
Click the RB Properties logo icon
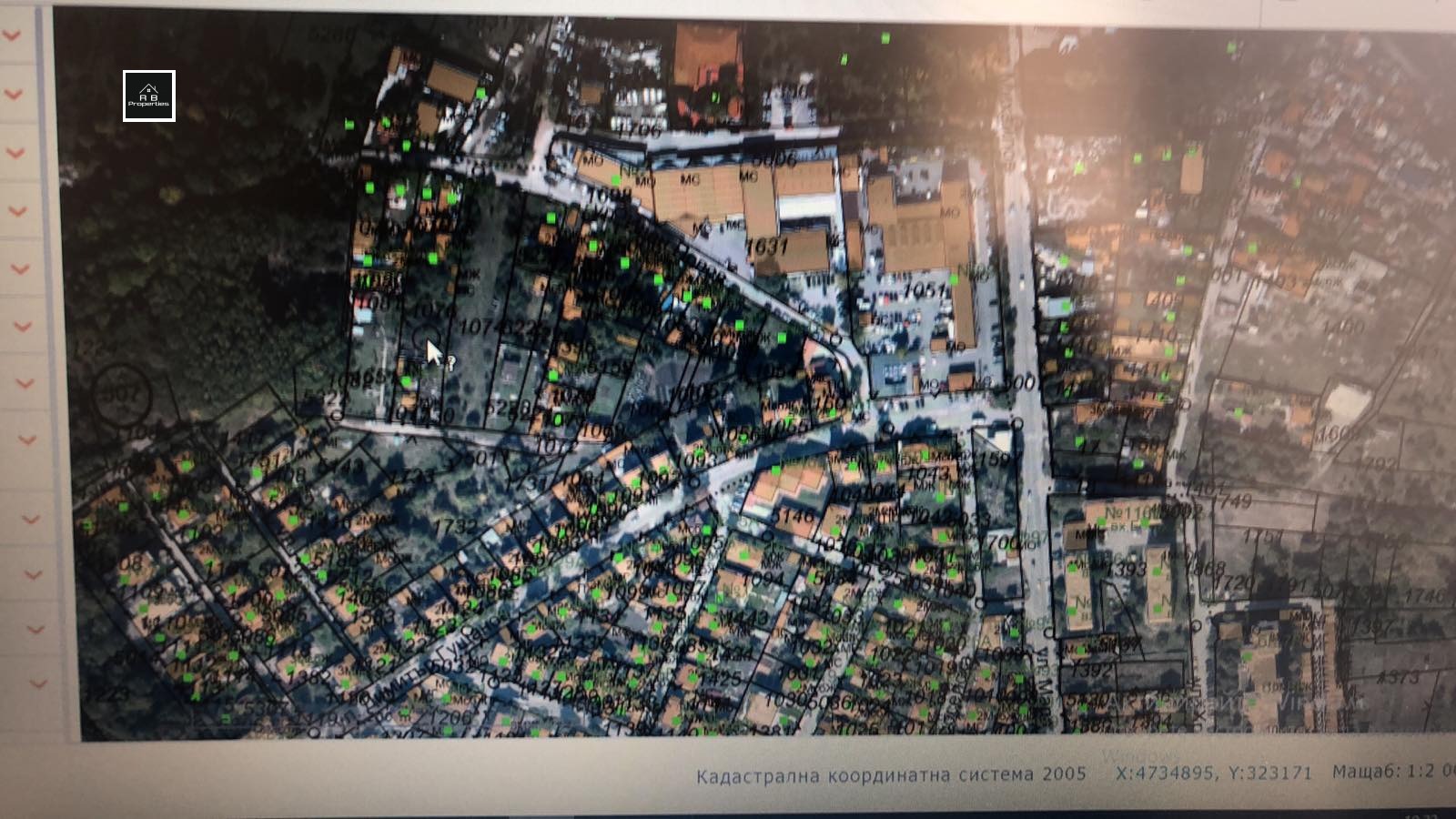click(148, 96)
